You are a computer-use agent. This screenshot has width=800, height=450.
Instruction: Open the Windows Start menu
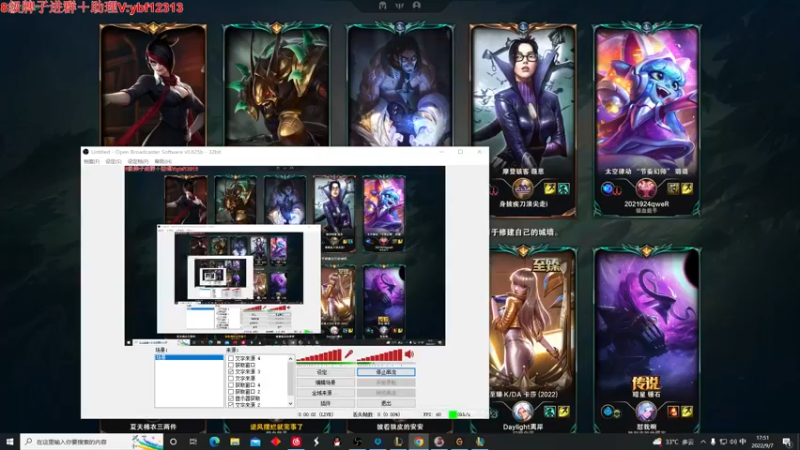click(x=9, y=442)
